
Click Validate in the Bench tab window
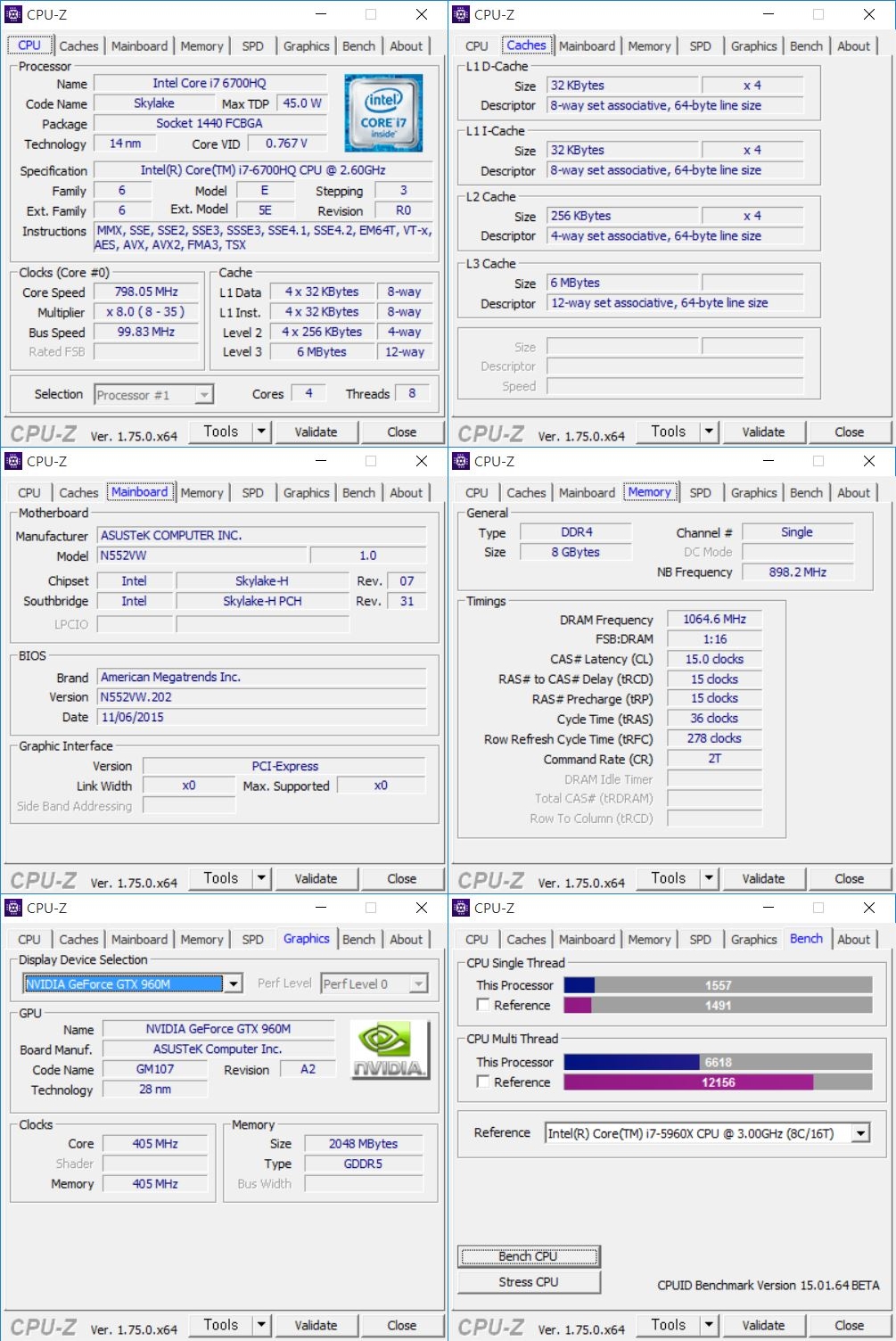763,1325
